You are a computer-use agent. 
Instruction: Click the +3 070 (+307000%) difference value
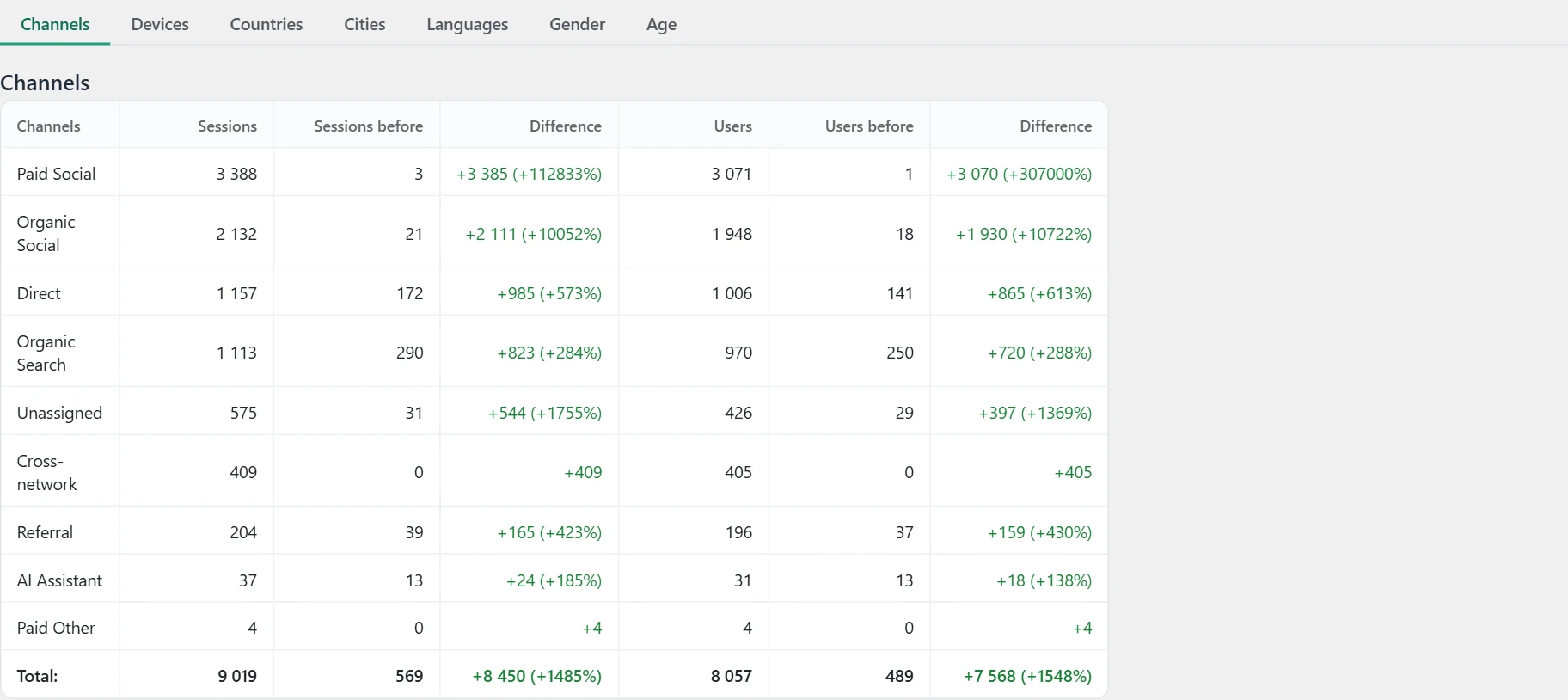click(x=1020, y=174)
